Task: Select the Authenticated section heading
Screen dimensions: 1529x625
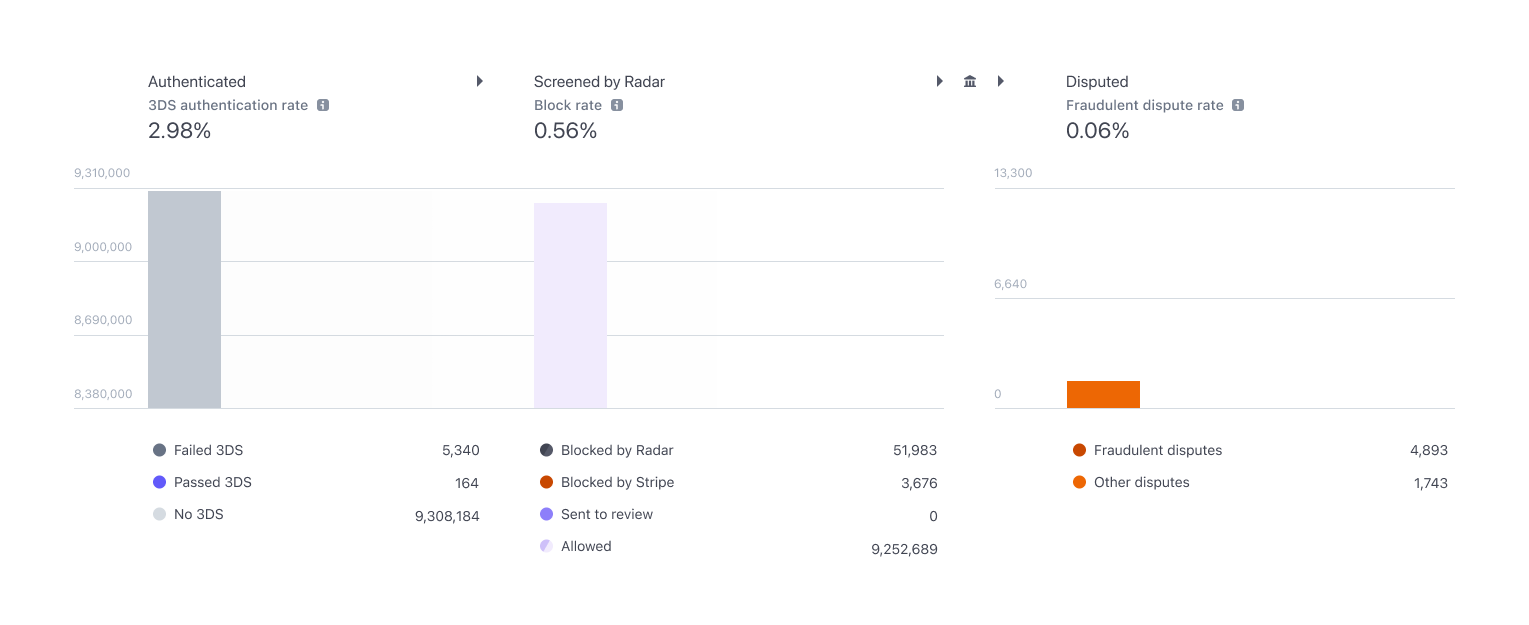Action: pyautogui.click(x=197, y=82)
